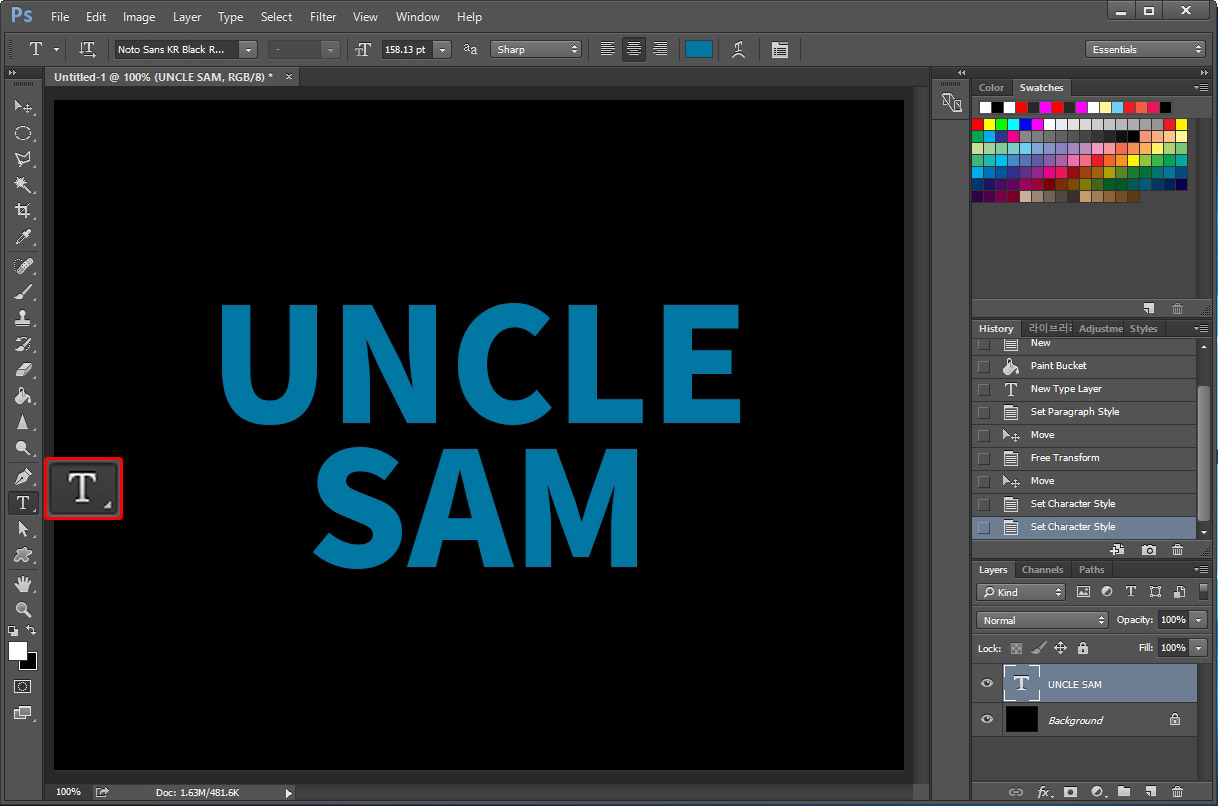Hide the Background layer
Viewport: 1218px width, 806px height.
[987, 720]
